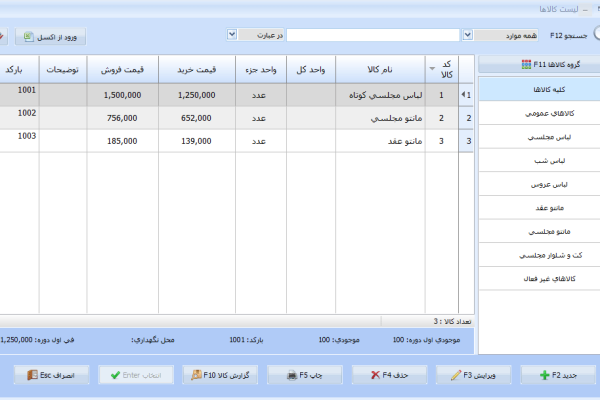
Task: Select row indicator number 2
Action: pyautogui.click(x=466, y=118)
